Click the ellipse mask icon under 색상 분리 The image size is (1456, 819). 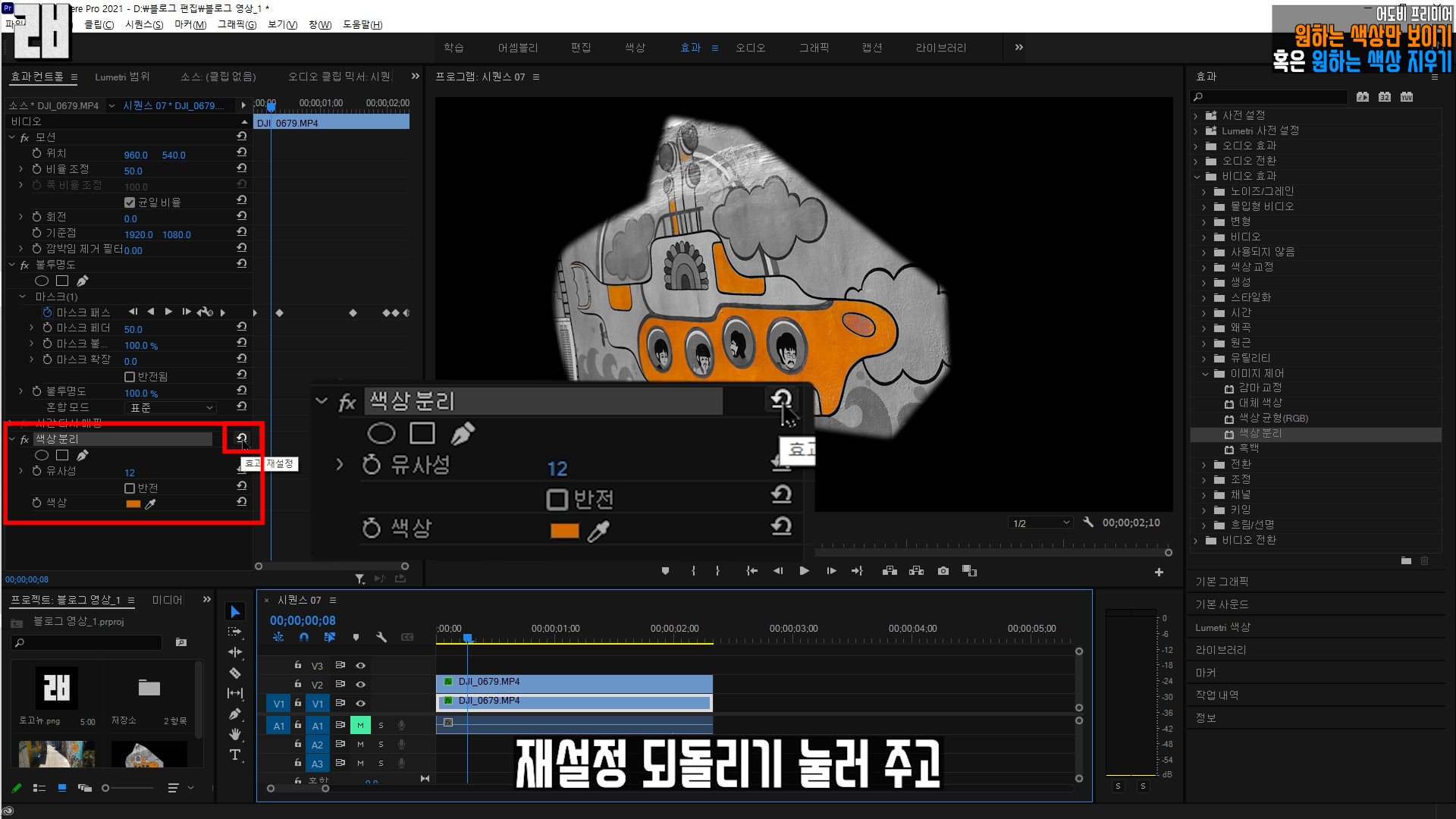tap(42, 455)
